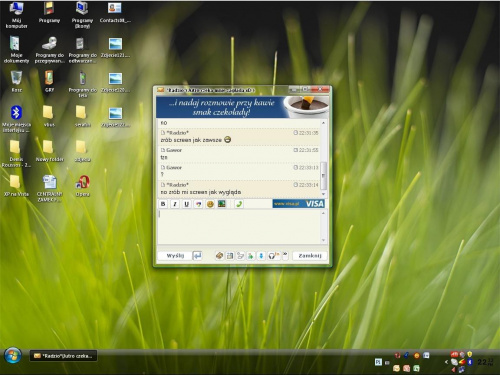Select the Nowy folder desktop folder
This screenshot has width=500, height=375.
pos(49,151)
